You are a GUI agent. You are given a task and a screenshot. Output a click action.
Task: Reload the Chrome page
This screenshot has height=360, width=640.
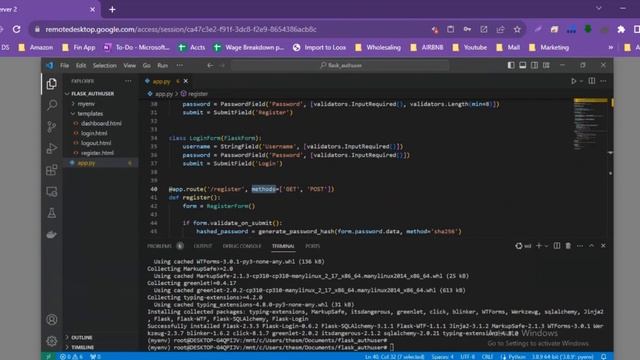[x=16, y=29]
